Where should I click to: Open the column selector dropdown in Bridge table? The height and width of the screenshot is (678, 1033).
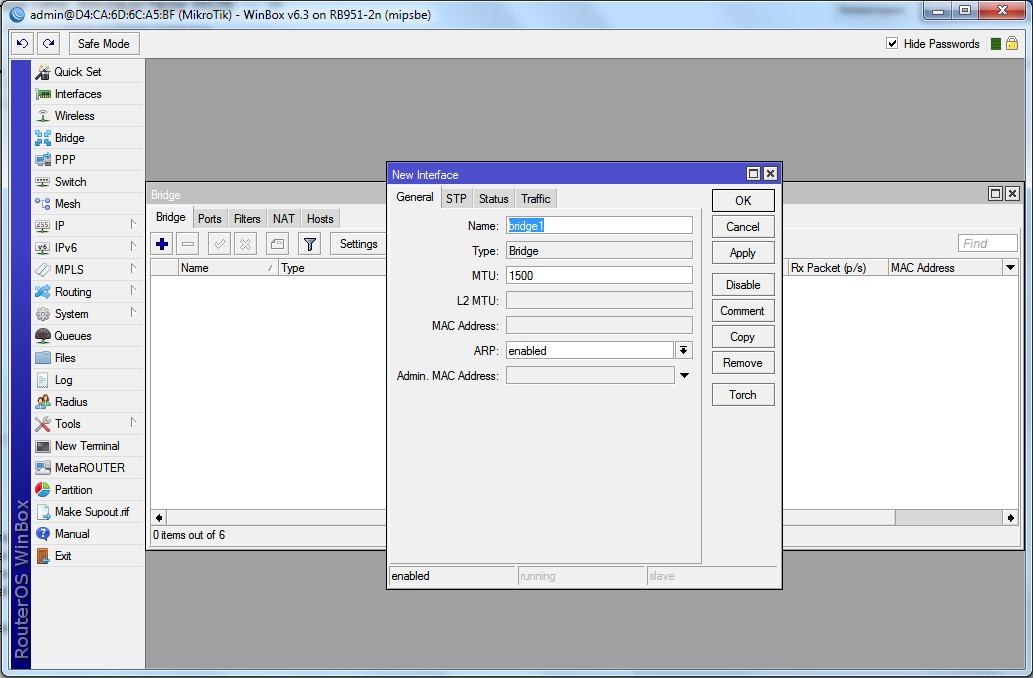point(1010,268)
